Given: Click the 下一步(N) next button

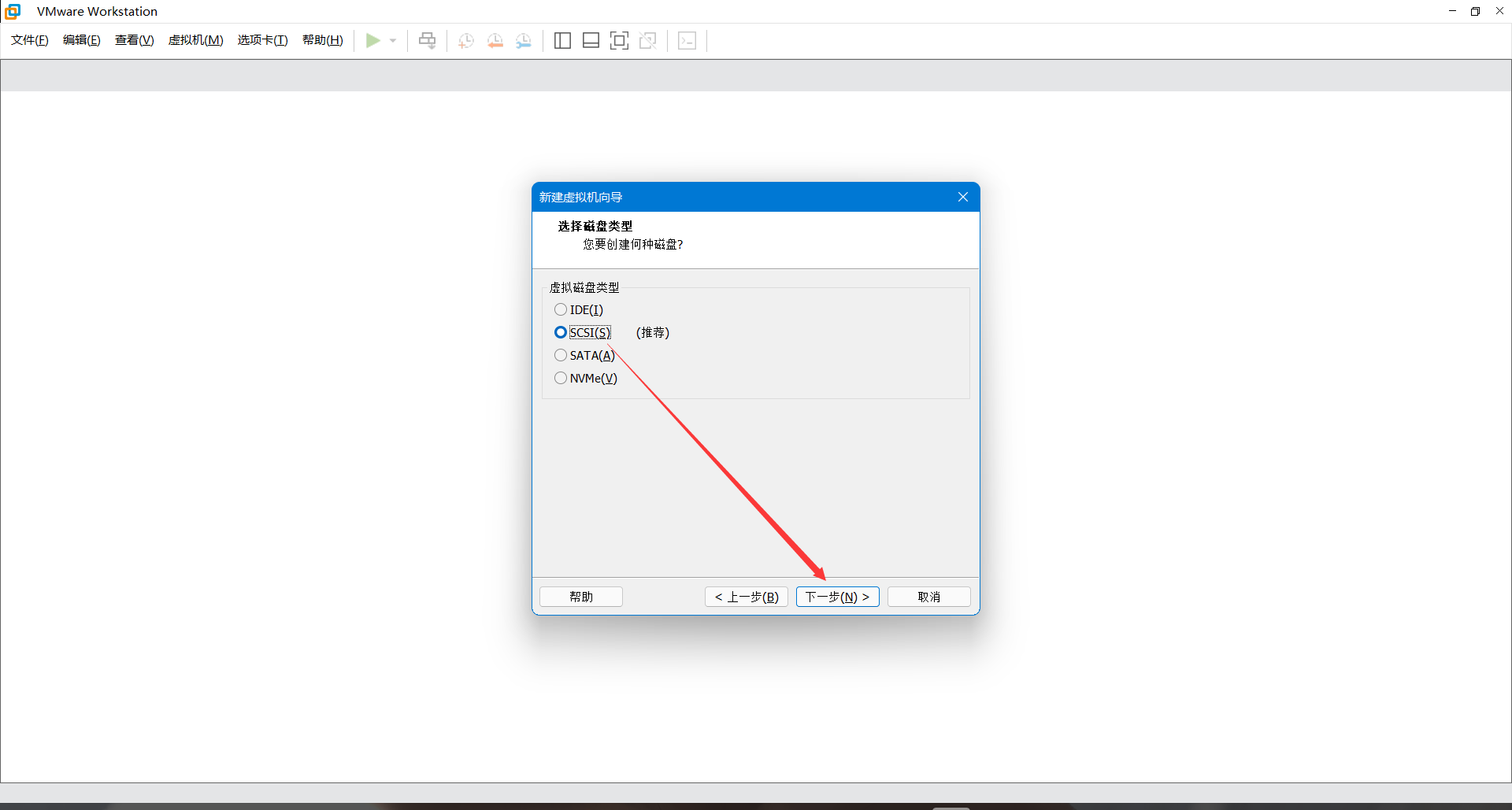Looking at the screenshot, I should pos(838,597).
